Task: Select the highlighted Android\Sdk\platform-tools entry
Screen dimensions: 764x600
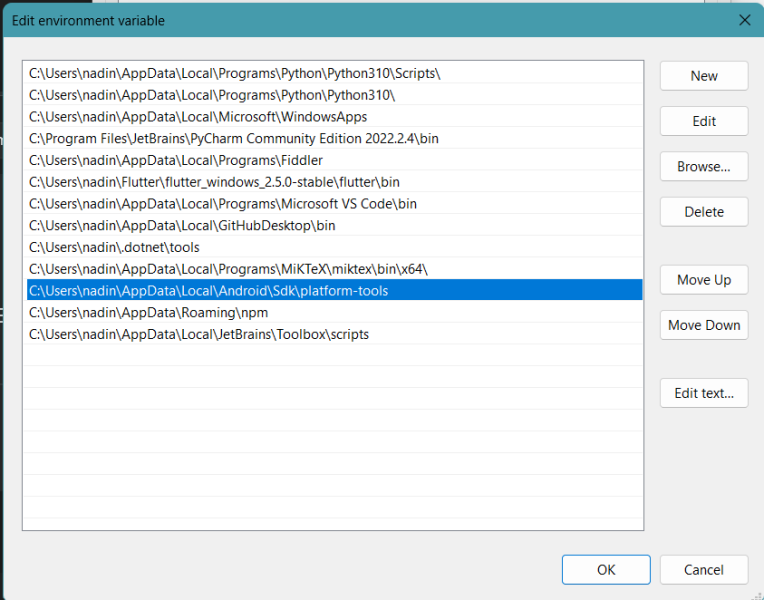Action: [334, 291]
